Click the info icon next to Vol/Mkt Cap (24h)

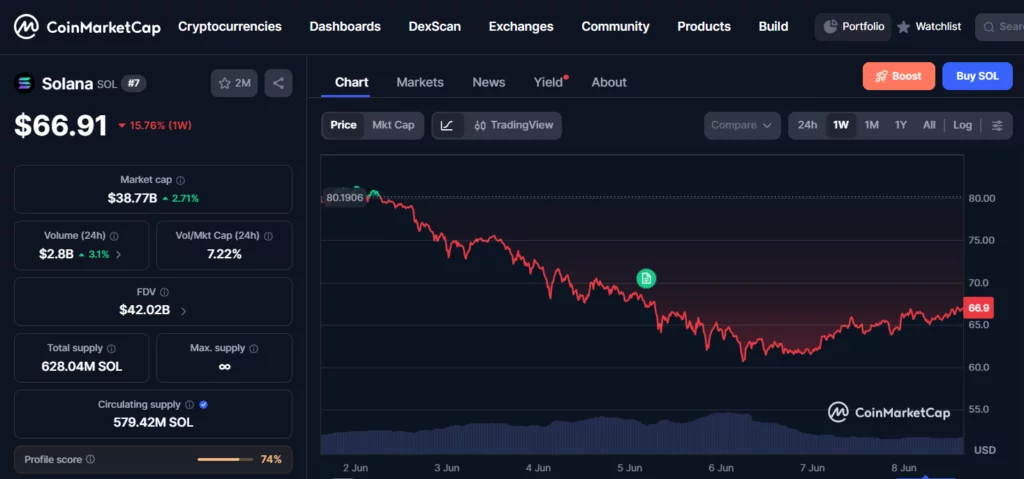(268, 236)
